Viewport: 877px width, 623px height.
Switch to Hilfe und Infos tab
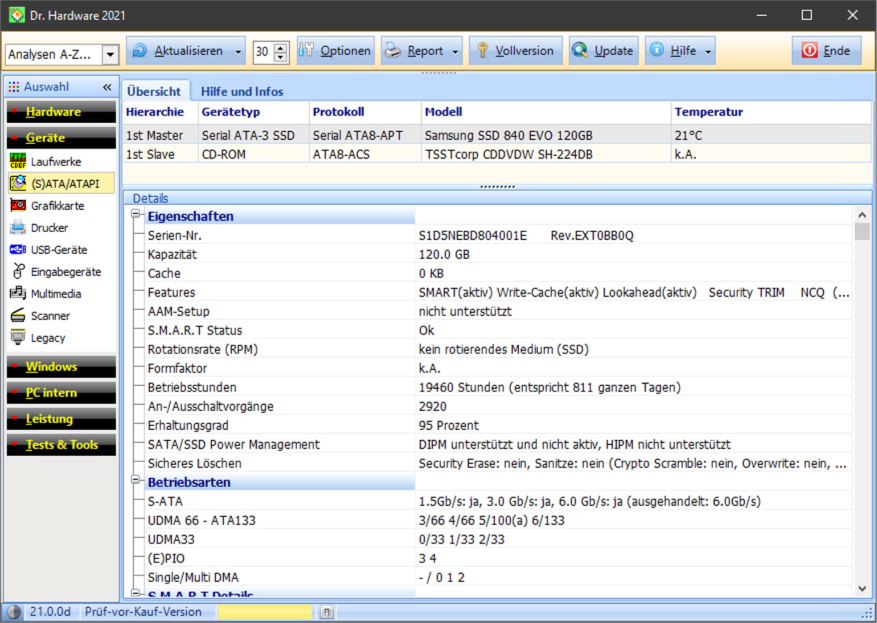pos(242,92)
